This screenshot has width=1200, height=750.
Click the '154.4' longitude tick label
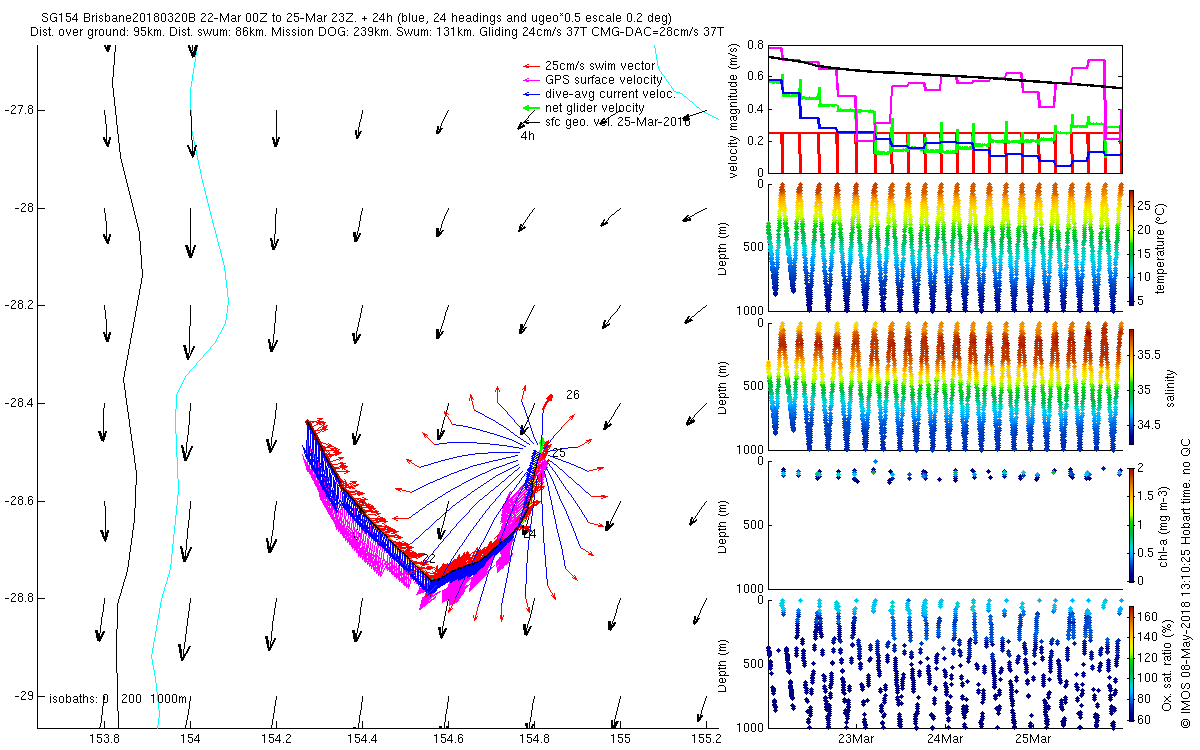(362, 739)
